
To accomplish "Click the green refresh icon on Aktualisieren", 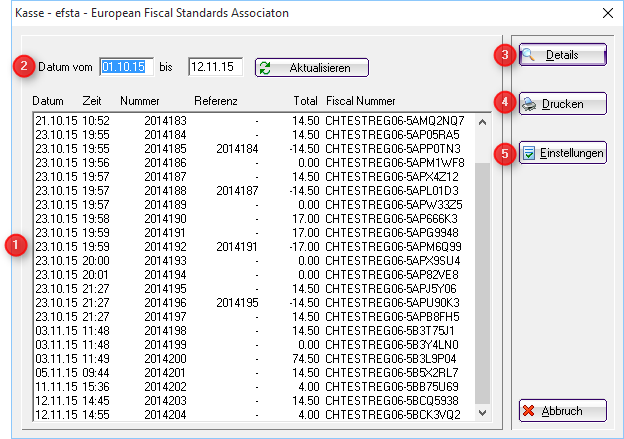I will coord(266,68).
